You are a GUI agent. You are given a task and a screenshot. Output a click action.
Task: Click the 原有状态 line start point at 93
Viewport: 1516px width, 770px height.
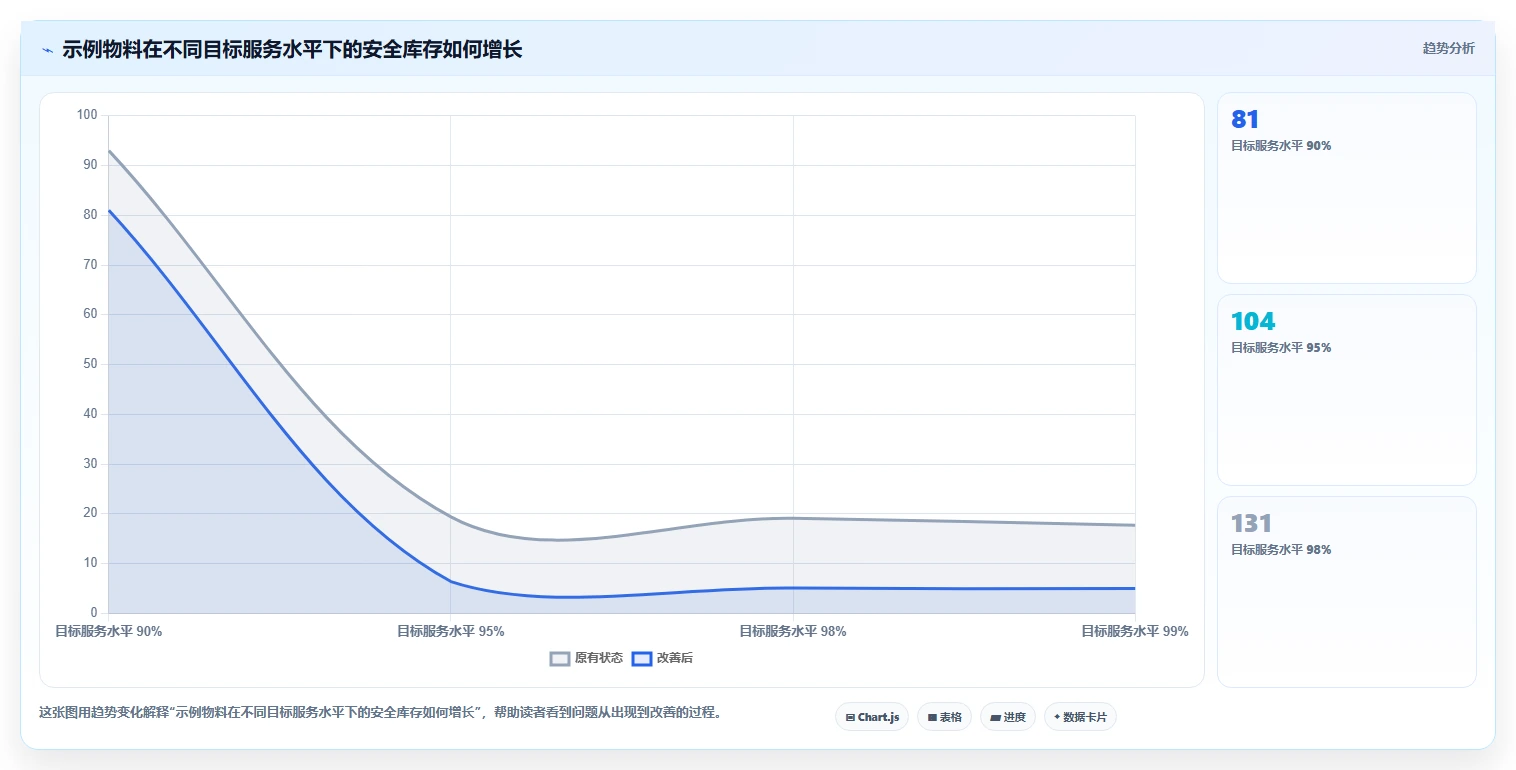point(108,151)
